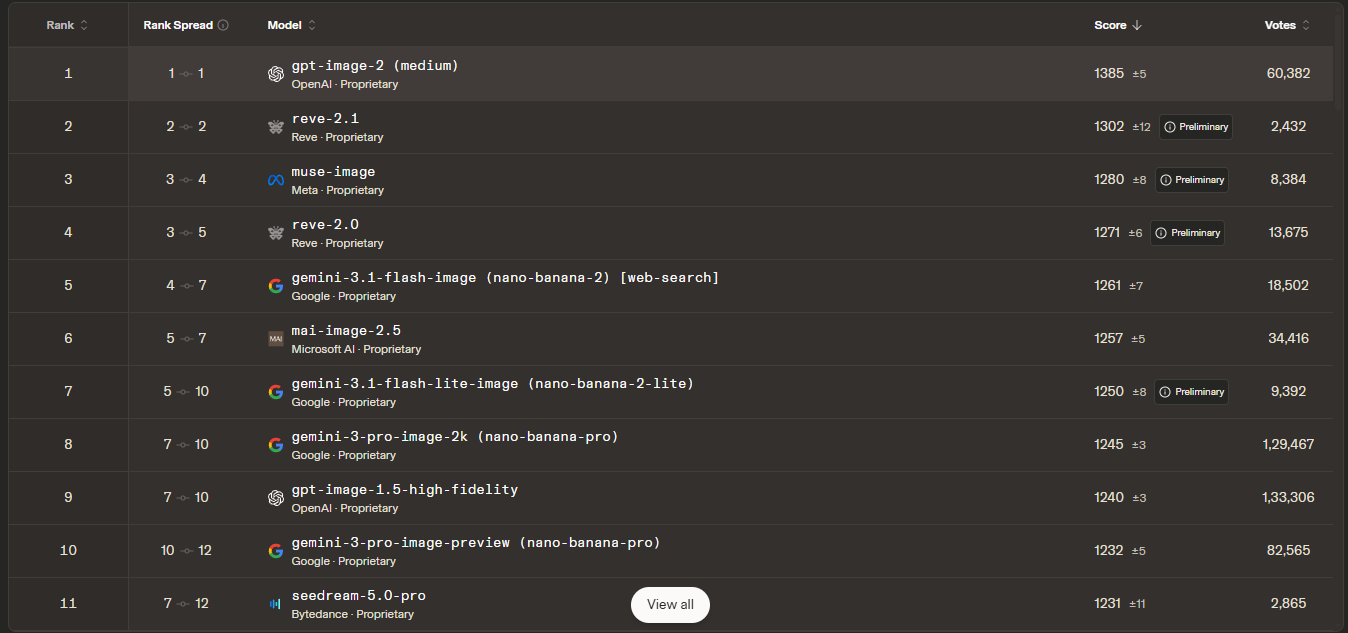Click the Google logo beside gemini-3.1-flash-lite-image
The width and height of the screenshot is (1348, 633).
276,392
